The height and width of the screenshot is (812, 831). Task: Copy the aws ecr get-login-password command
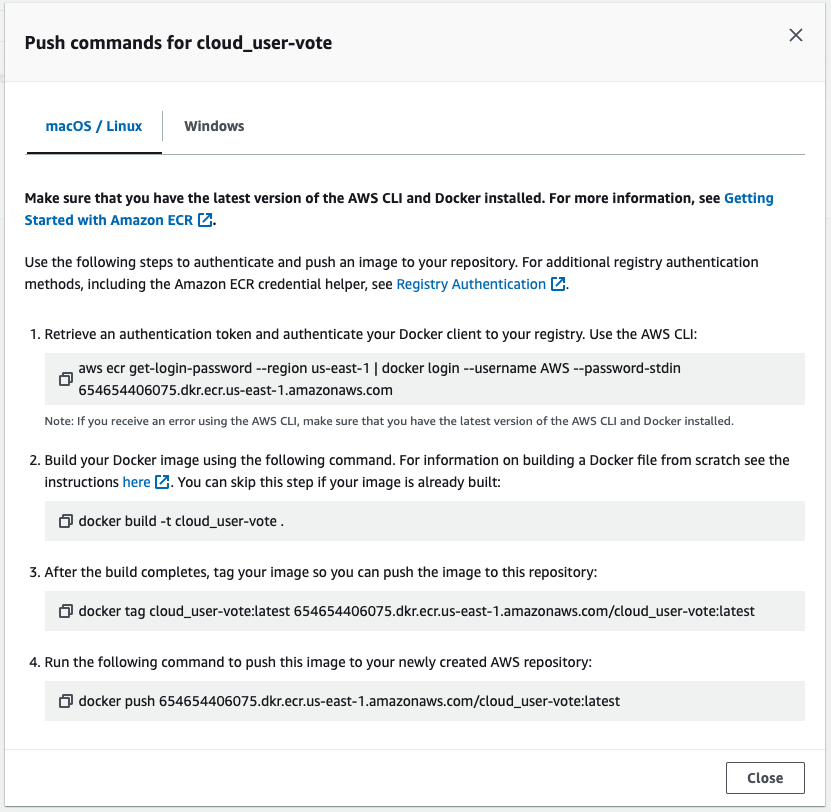[65, 379]
